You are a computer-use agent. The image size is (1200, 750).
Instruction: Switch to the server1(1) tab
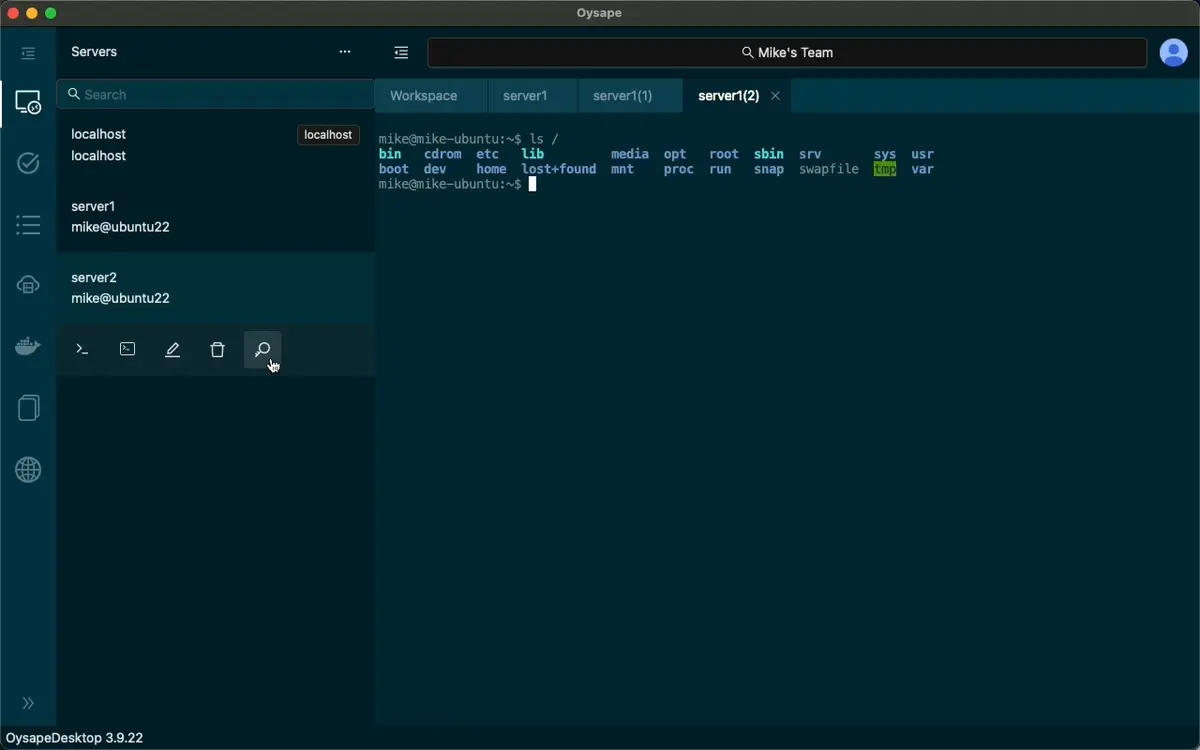(623, 96)
